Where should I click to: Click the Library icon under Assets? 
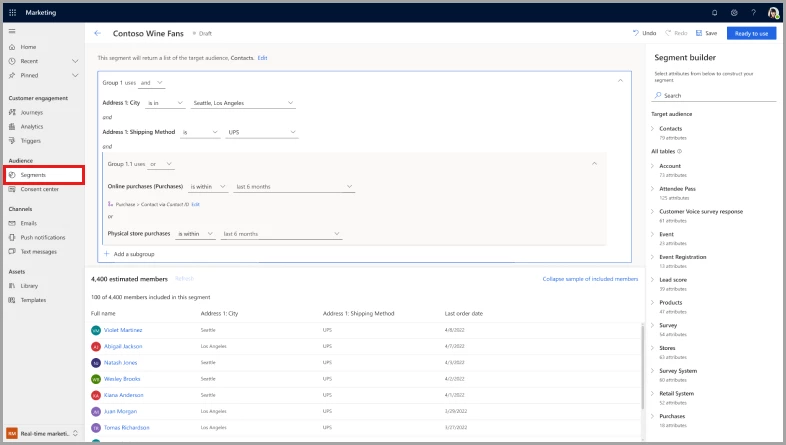(12, 286)
